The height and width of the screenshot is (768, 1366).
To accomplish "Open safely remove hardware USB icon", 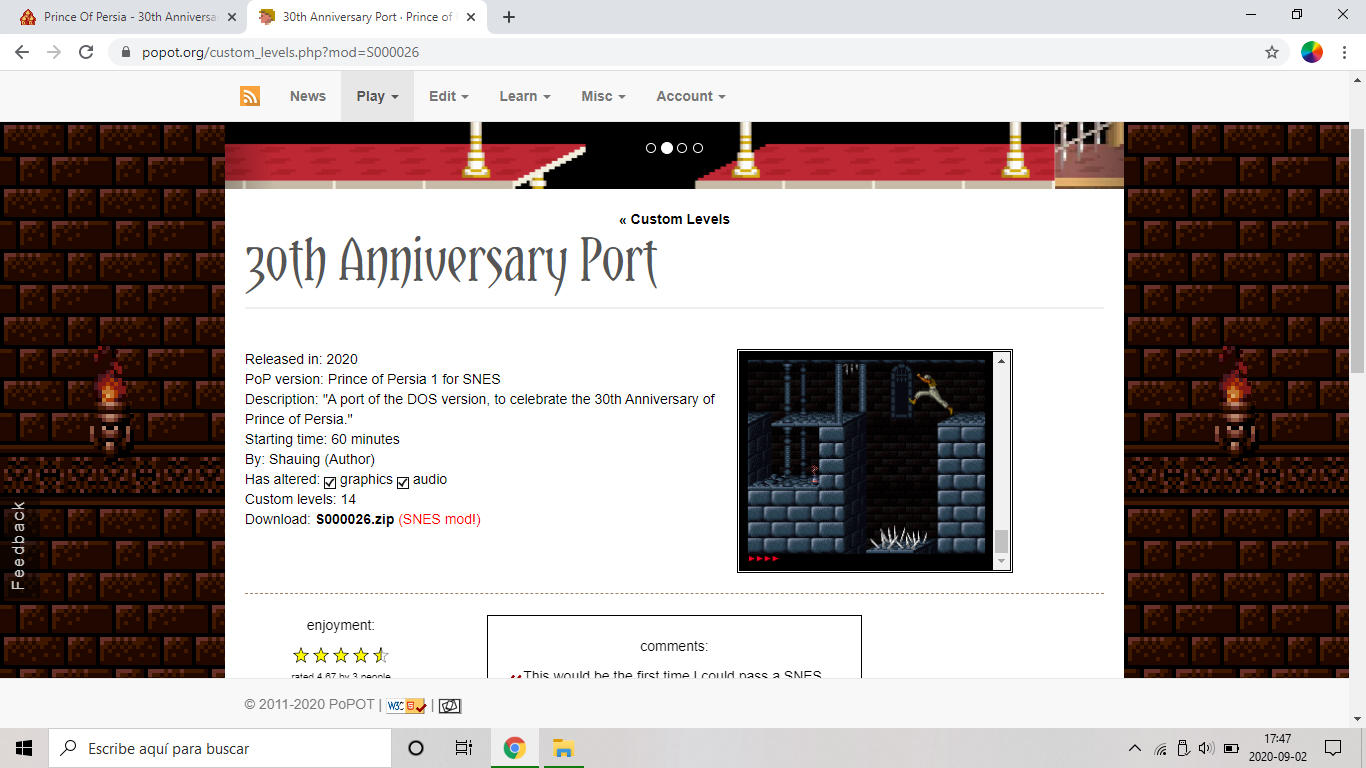I will (x=1183, y=748).
